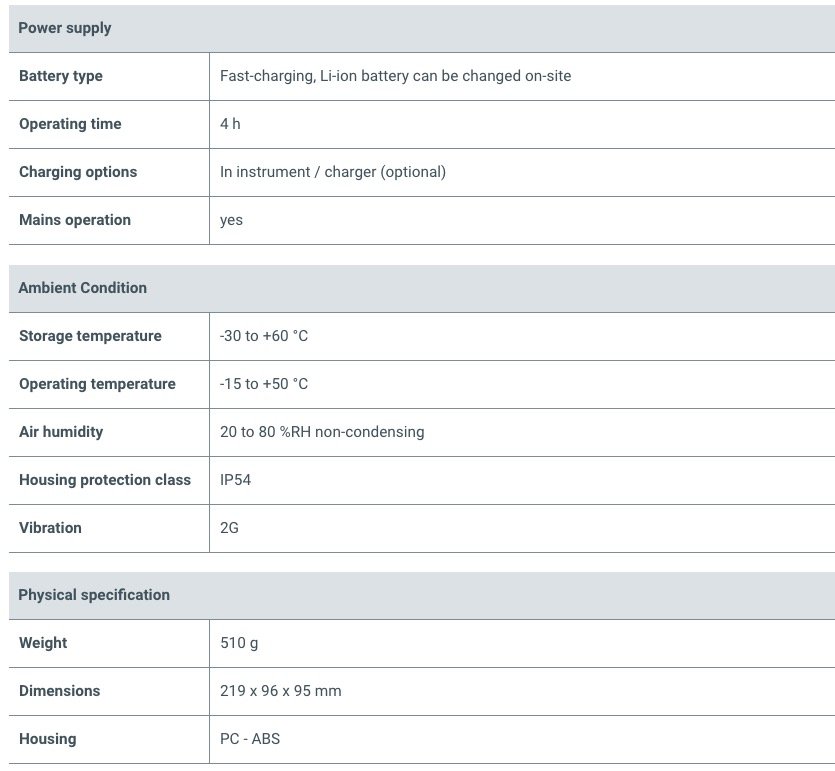Screen dimensions: 835x771
Task: Select the Battery type label
Action: (x=61, y=76)
